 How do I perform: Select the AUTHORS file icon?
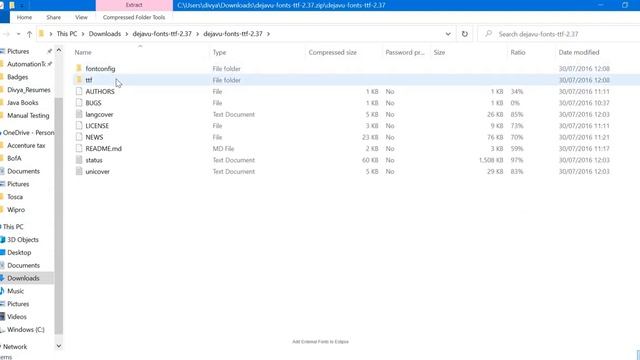point(79,91)
